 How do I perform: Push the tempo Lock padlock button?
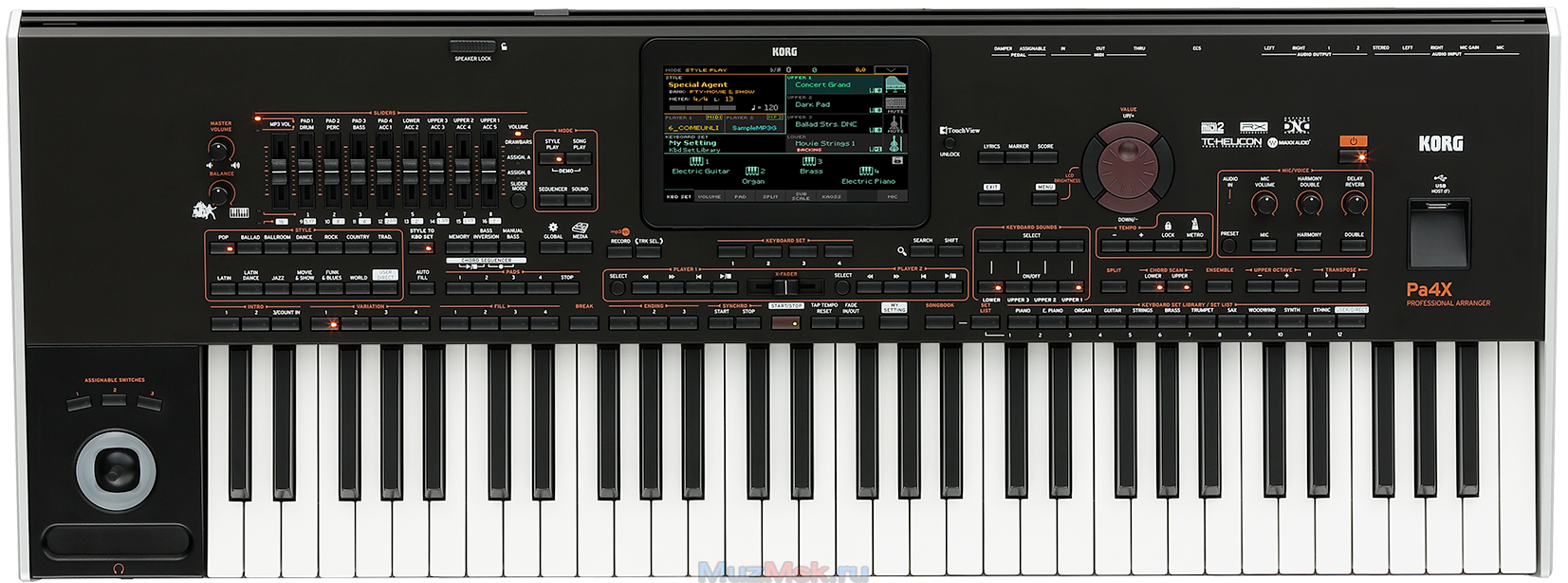[1168, 246]
